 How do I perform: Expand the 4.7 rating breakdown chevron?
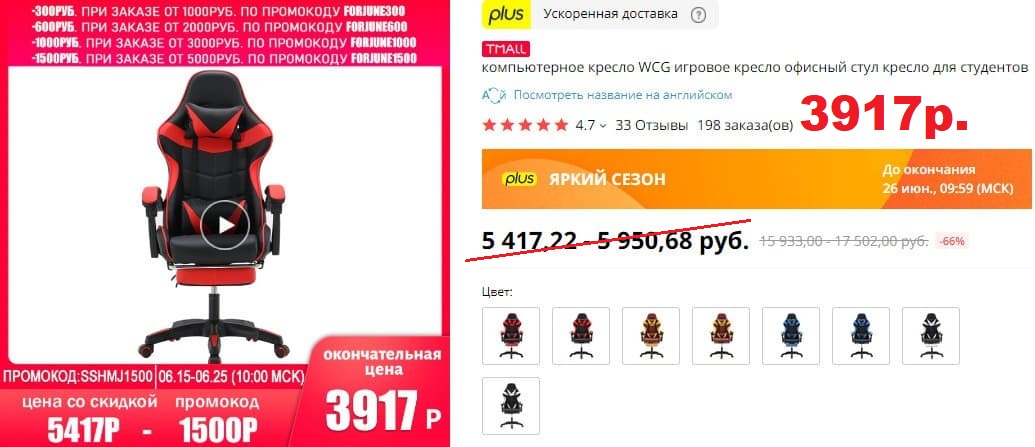pos(602,126)
